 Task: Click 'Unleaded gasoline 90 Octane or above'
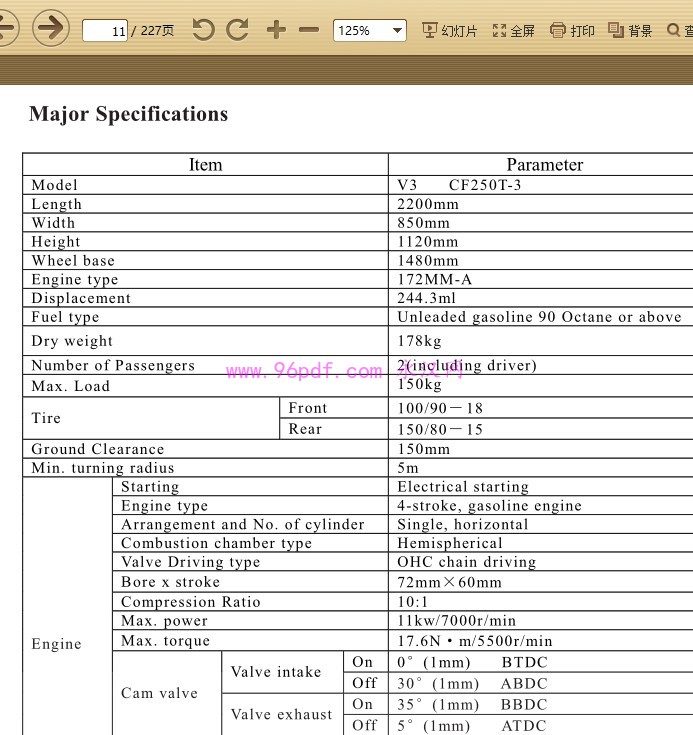[539, 317]
